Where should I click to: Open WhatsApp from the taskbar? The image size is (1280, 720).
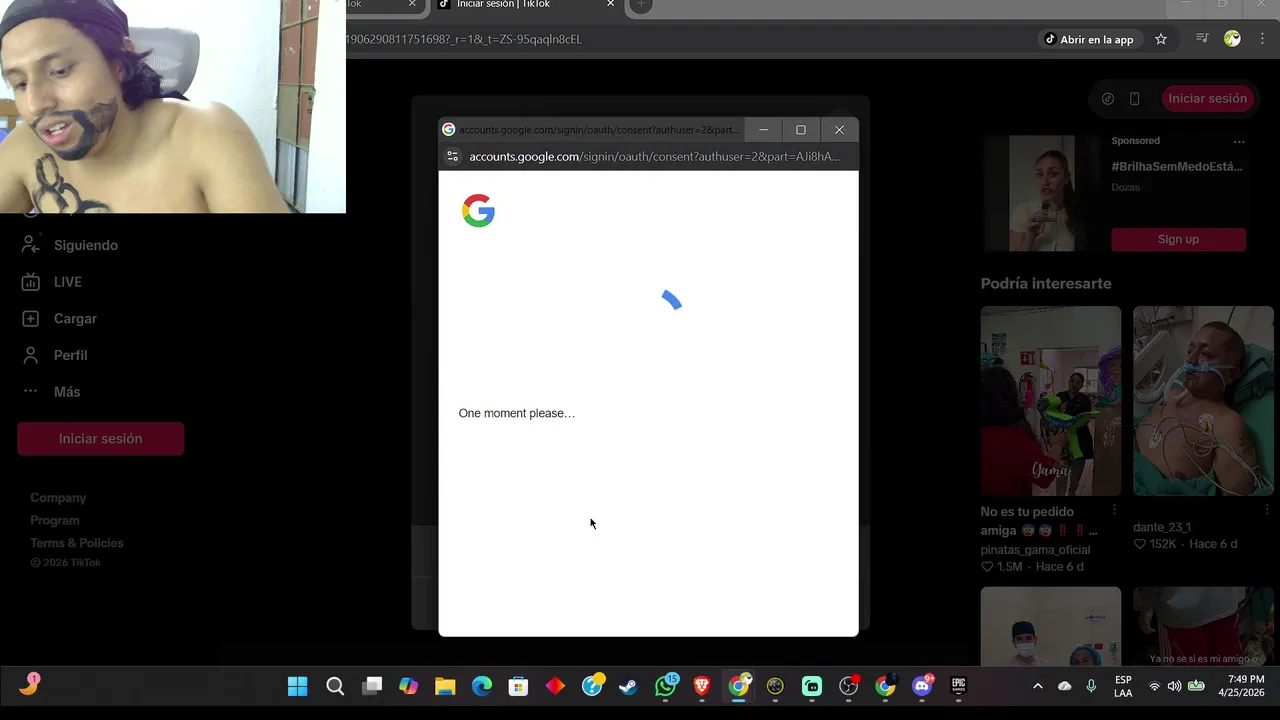tap(665, 686)
